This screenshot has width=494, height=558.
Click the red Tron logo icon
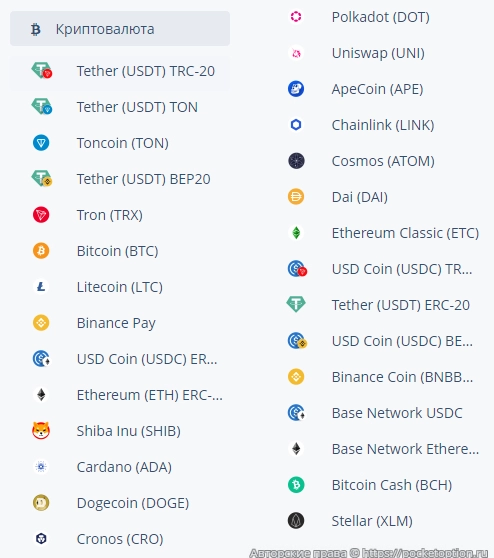pyautogui.click(x=41, y=215)
